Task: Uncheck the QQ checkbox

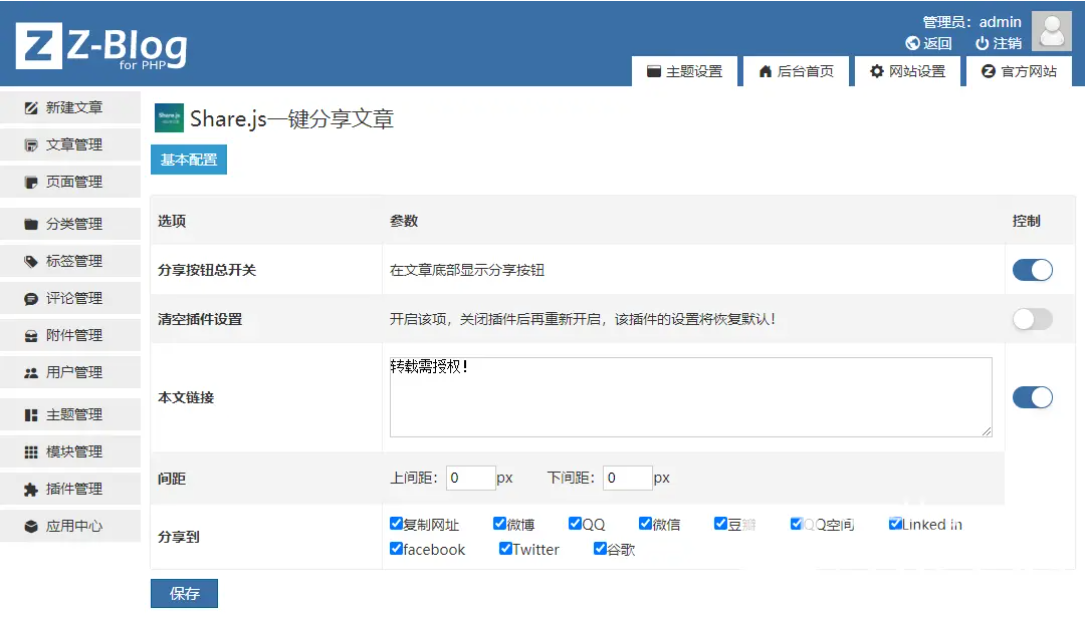Action: (575, 523)
